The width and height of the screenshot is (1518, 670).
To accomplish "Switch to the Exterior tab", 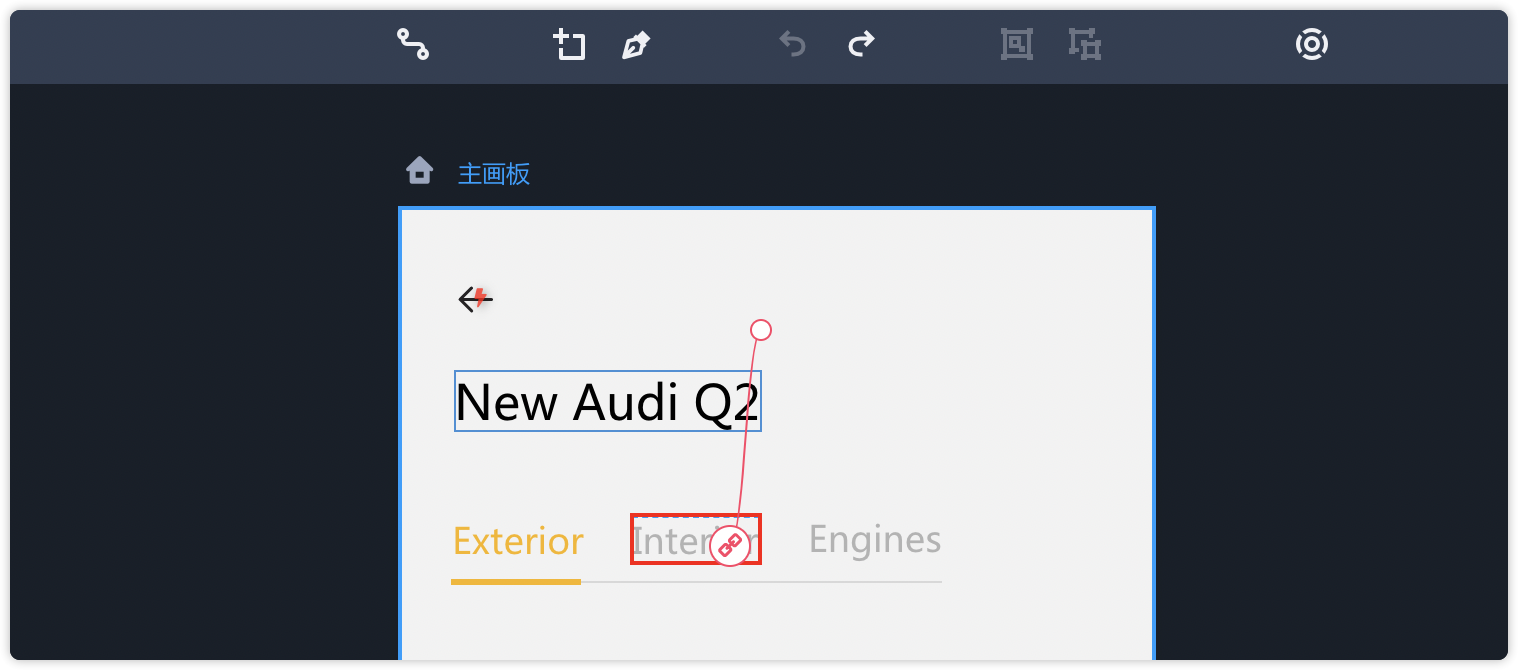I will pos(518,541).
